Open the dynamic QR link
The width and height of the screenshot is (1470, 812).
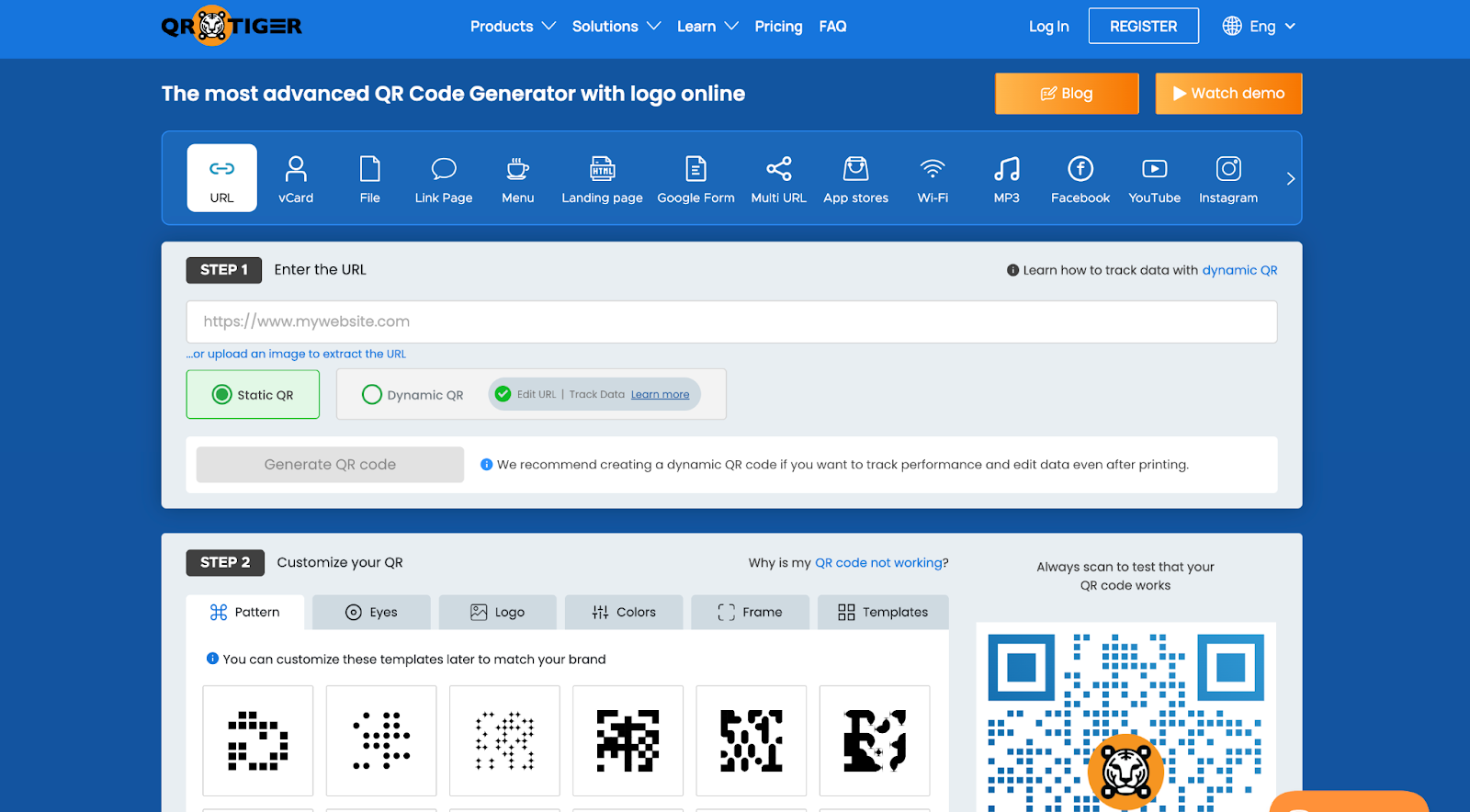[x=1239, y=270]
